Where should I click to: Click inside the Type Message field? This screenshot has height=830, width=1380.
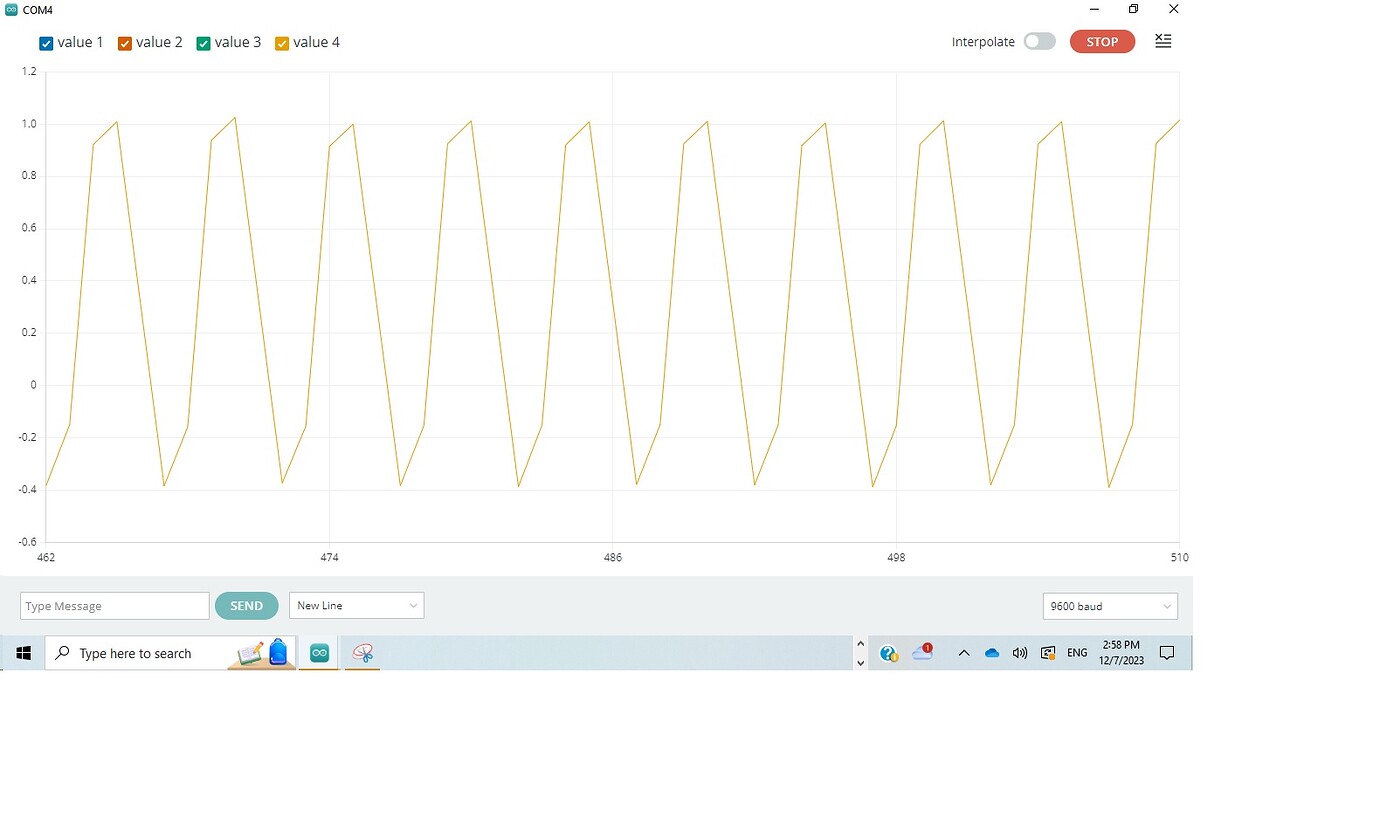pyautogui.click(x=113, y=605)
